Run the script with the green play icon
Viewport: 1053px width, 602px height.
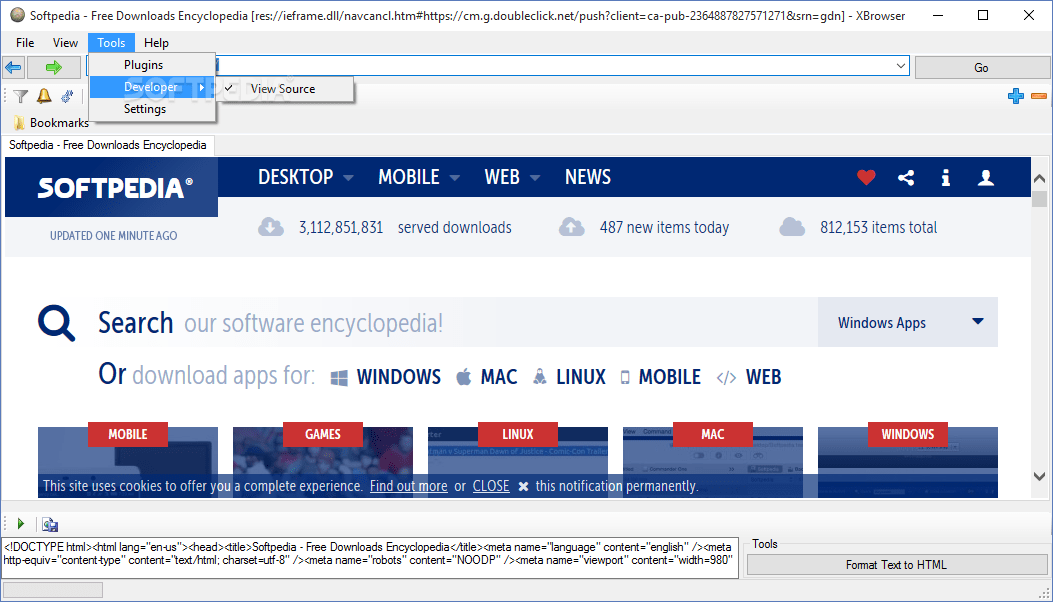21,523
